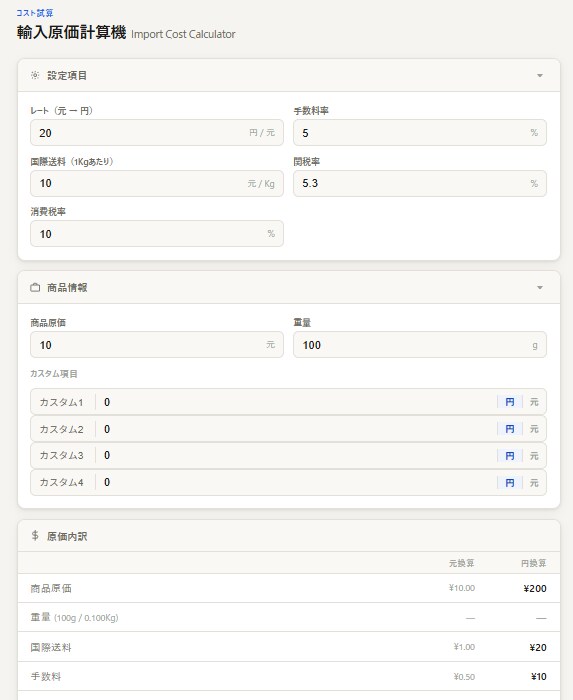Click the 国際送料 row in the breakdown table
Image resolution: width=573 pixels, height=700 pixels.
[289, 647]
